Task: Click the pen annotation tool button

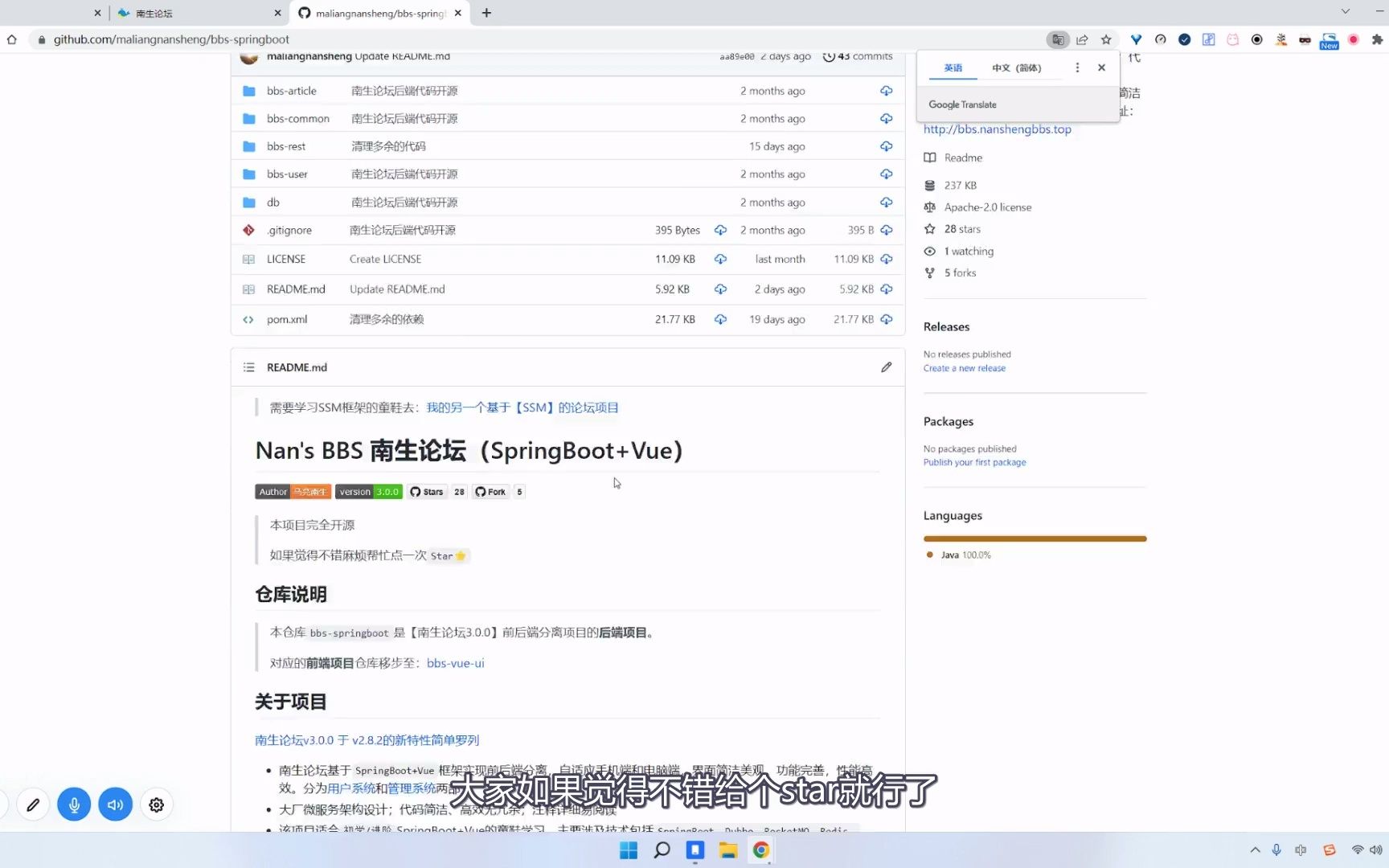Action: pos(33,805)
